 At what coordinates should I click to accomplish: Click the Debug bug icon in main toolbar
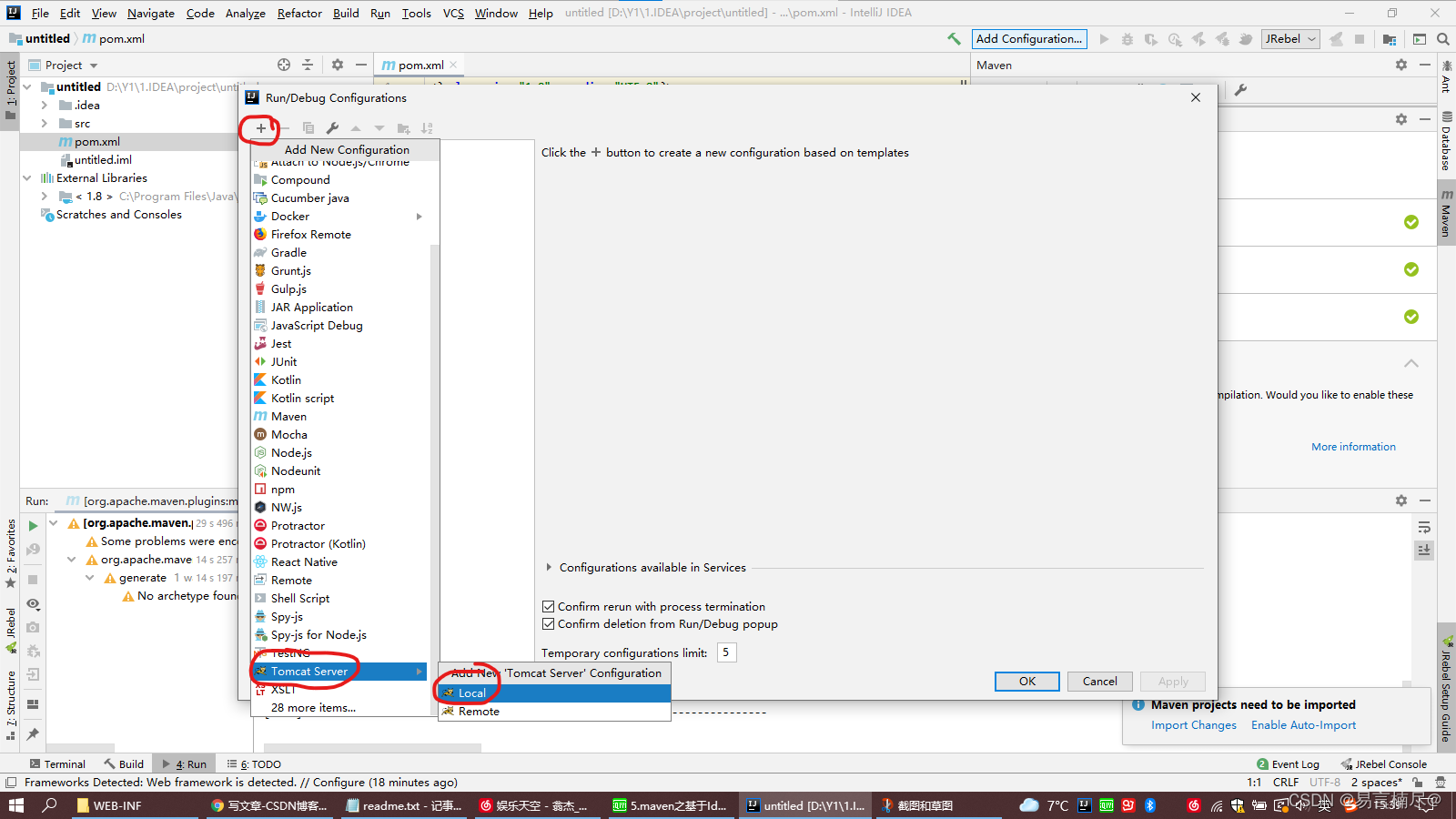click(1127, 39)
